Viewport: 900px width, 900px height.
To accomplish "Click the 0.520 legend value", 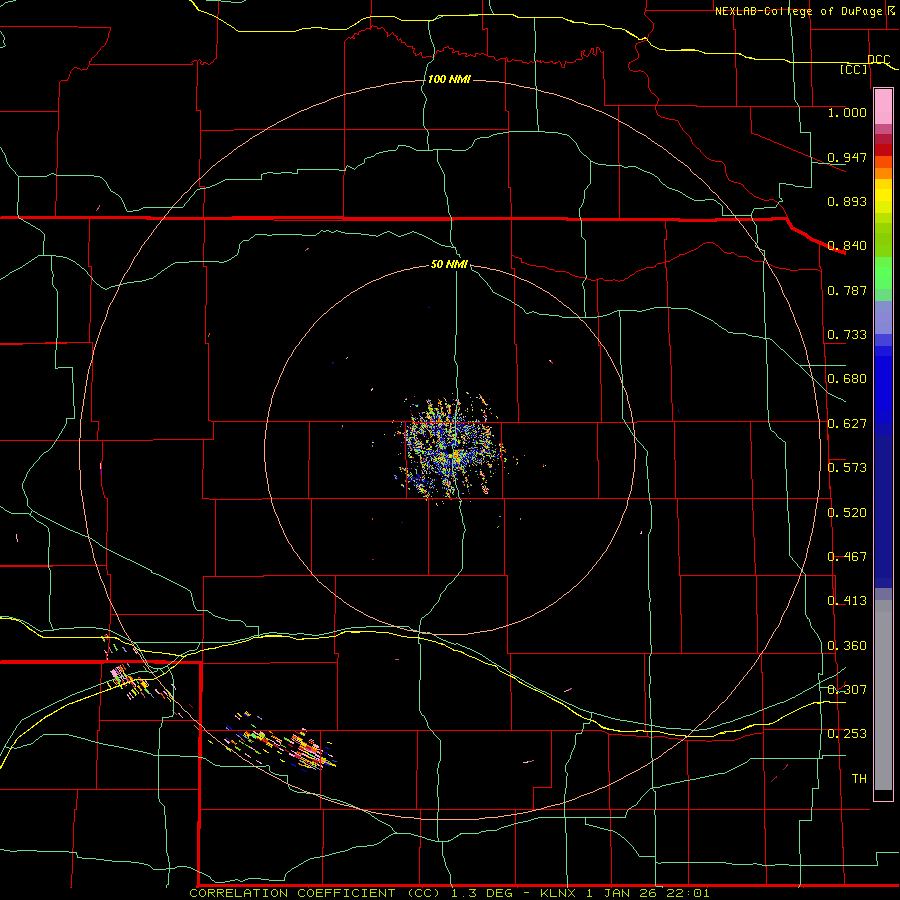I will click(847, 513).
